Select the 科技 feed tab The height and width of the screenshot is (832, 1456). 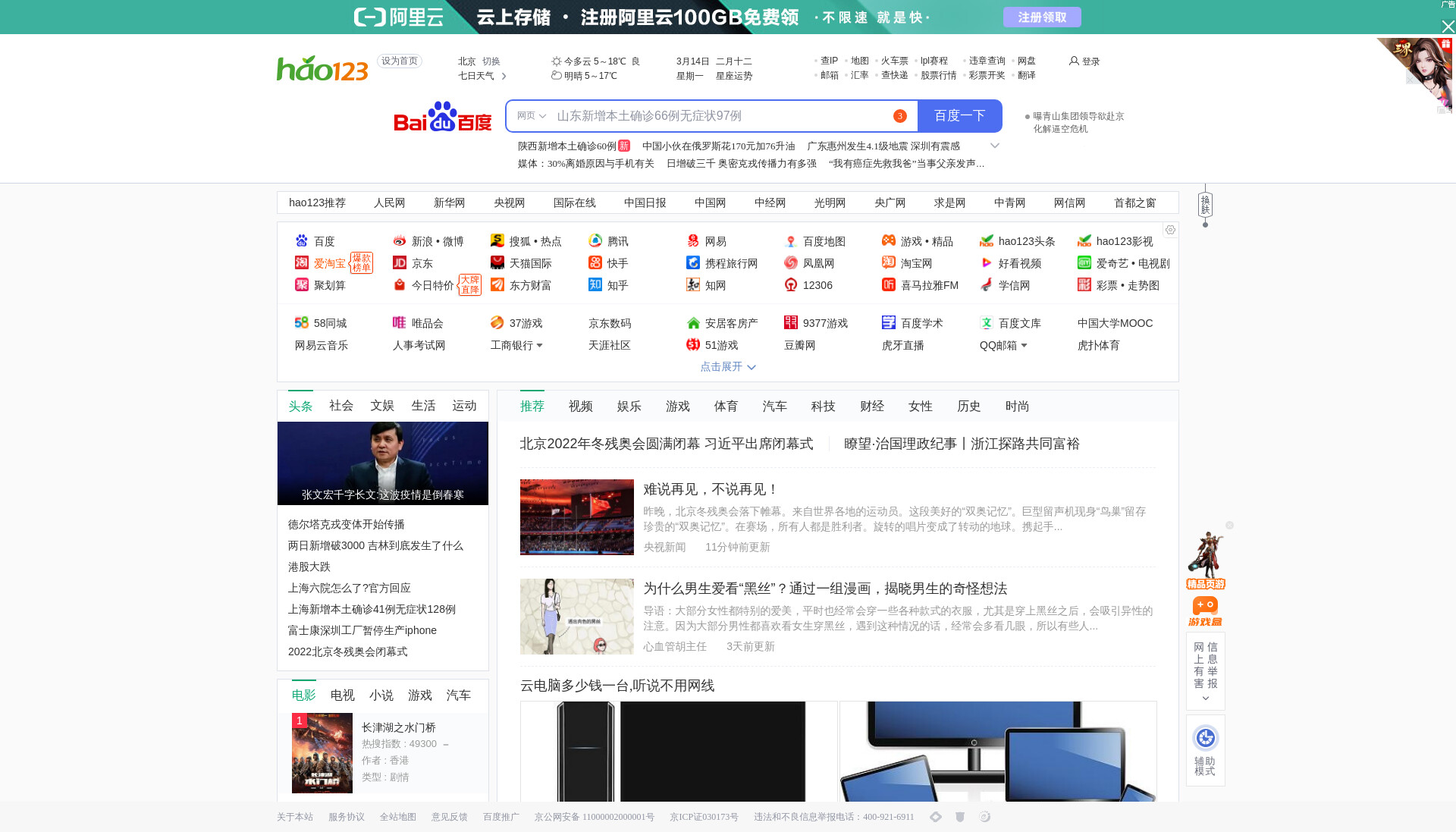pyautogui.click(x=823, y=407)
